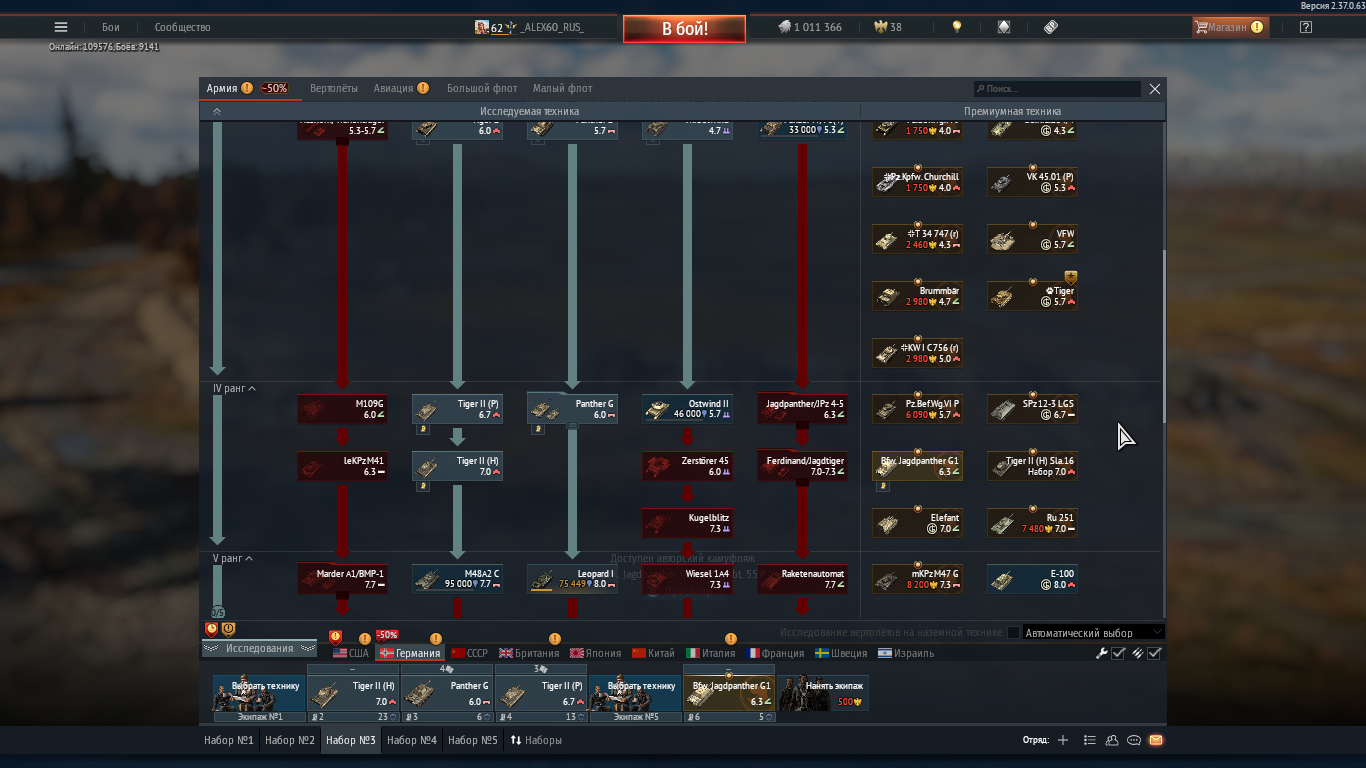
Task: Open the battle pass ticket icon
Action: pos(1050,28)
